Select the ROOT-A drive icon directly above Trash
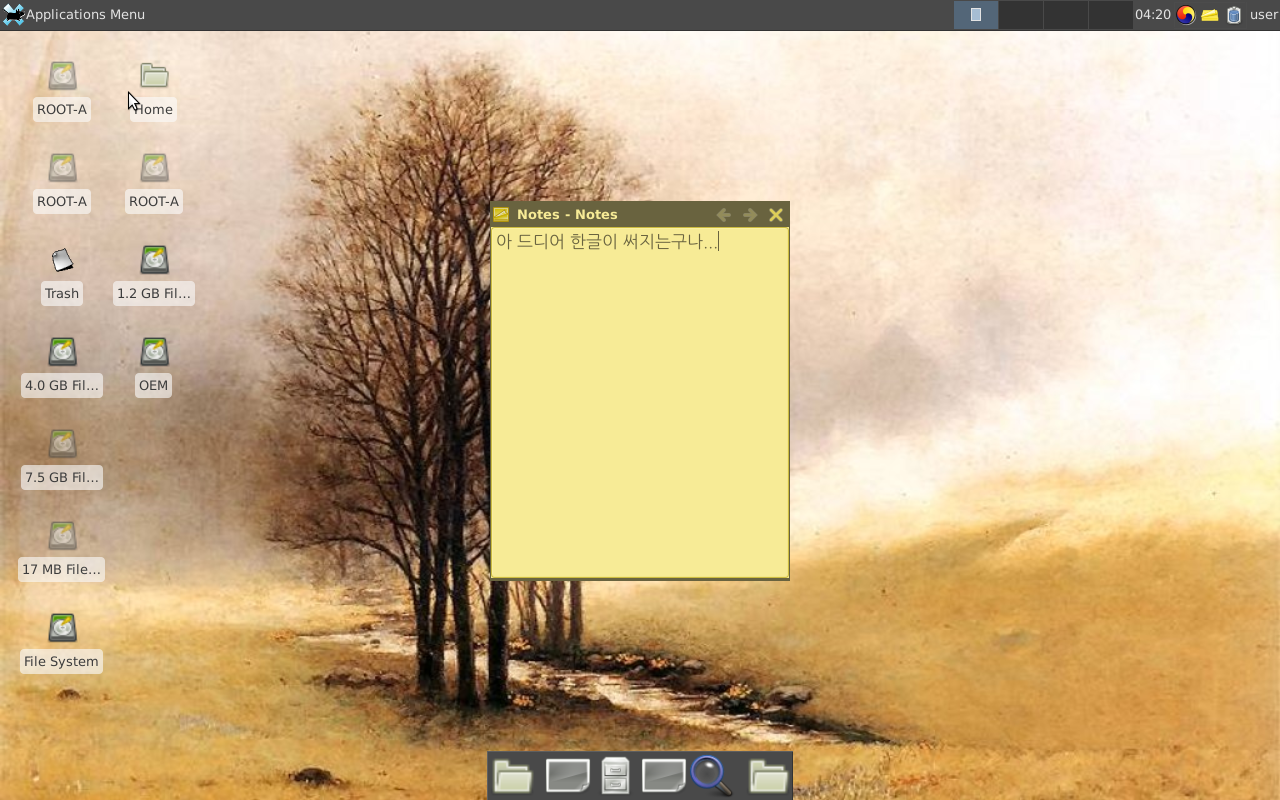 tap(62, 168)
